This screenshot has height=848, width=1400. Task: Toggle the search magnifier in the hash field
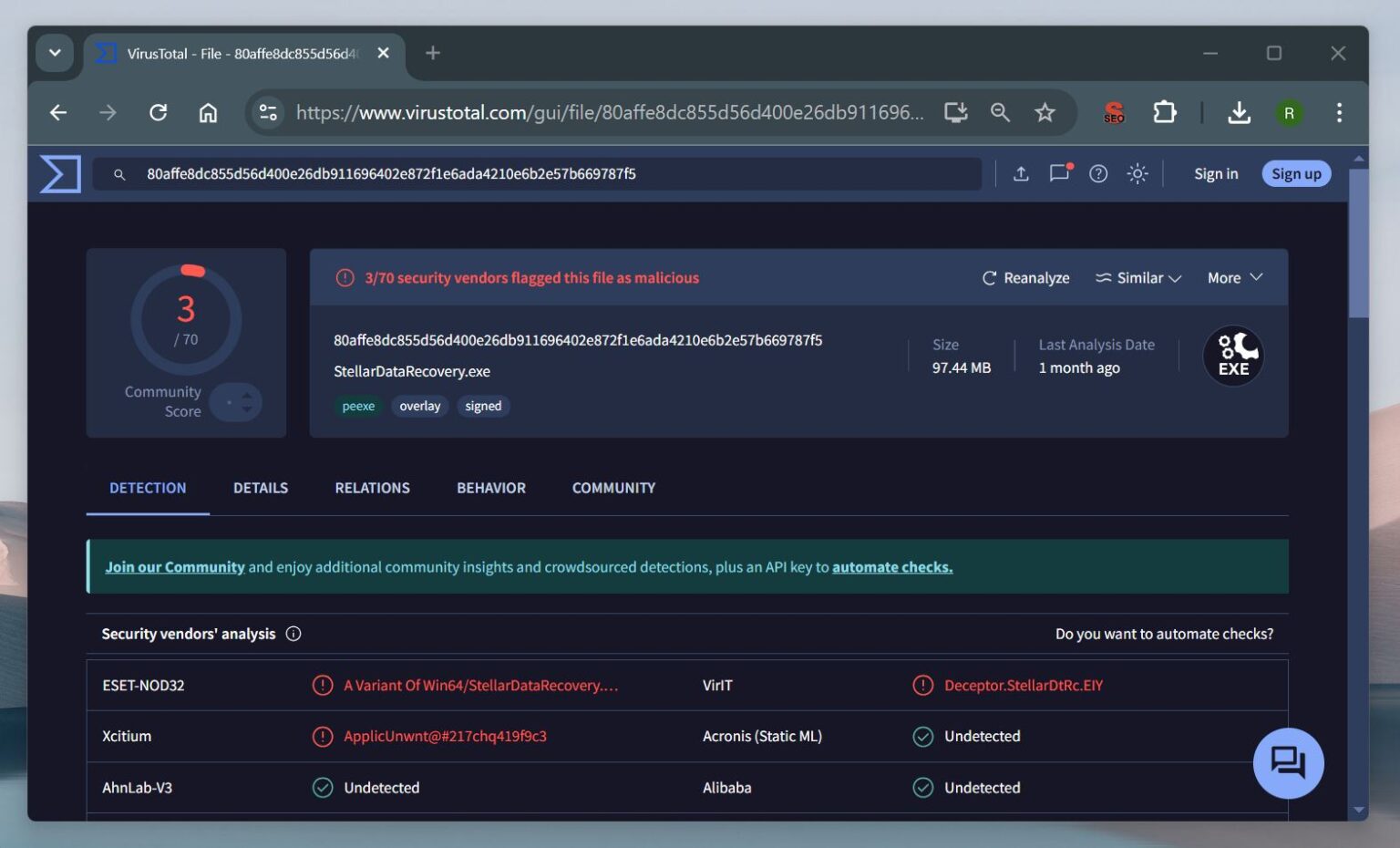click(119, 173)
